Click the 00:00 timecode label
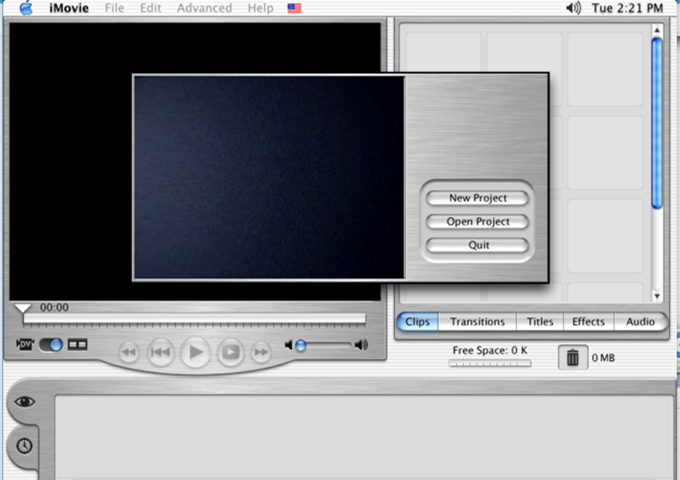The image size is (680, 480). click(54, 307)
